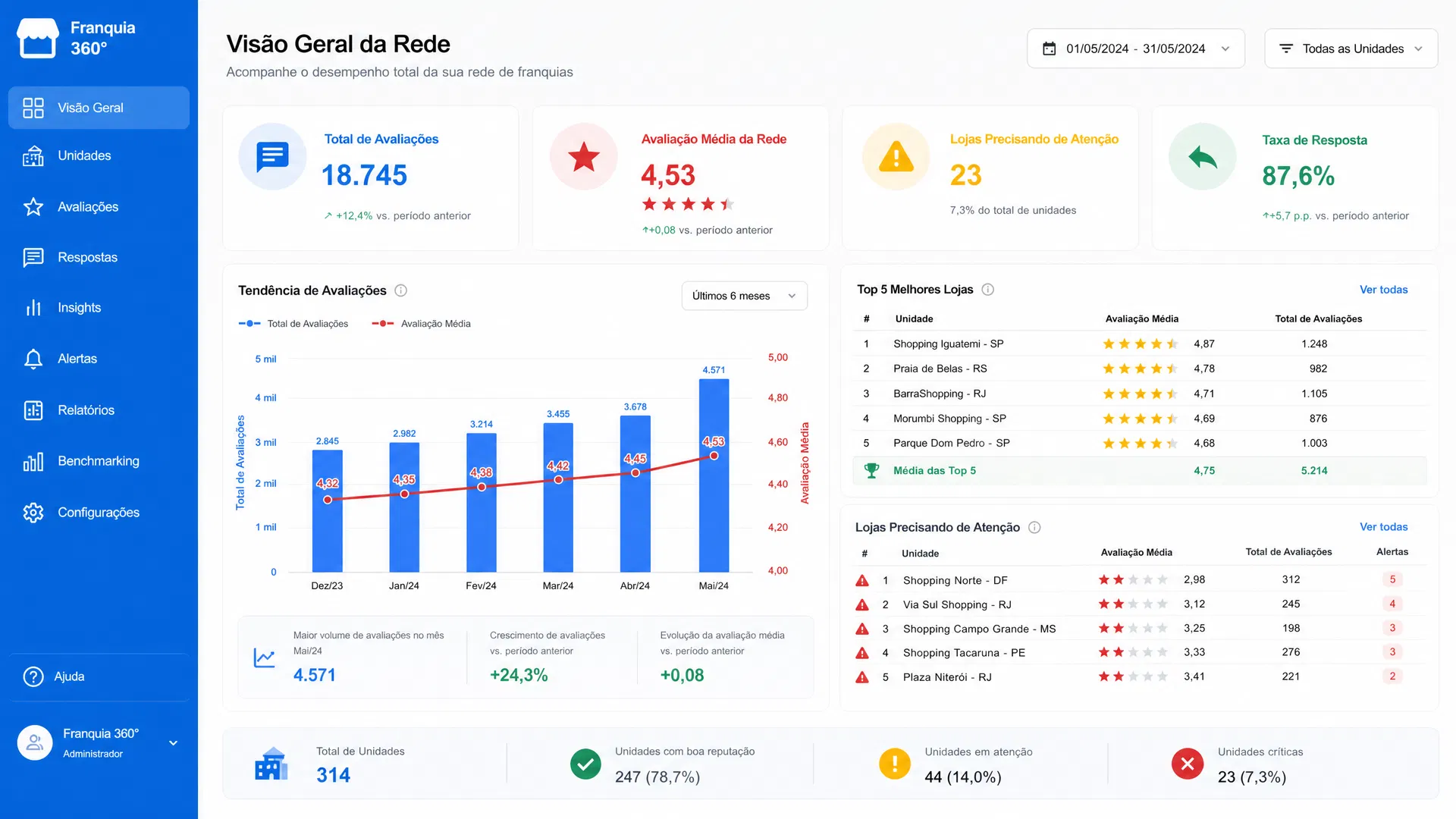The image size is (1456, 819).
Task: Click the alert badge 2 for Plaza Niterói
Action: pyautogui.click(x=1392, y=676)
